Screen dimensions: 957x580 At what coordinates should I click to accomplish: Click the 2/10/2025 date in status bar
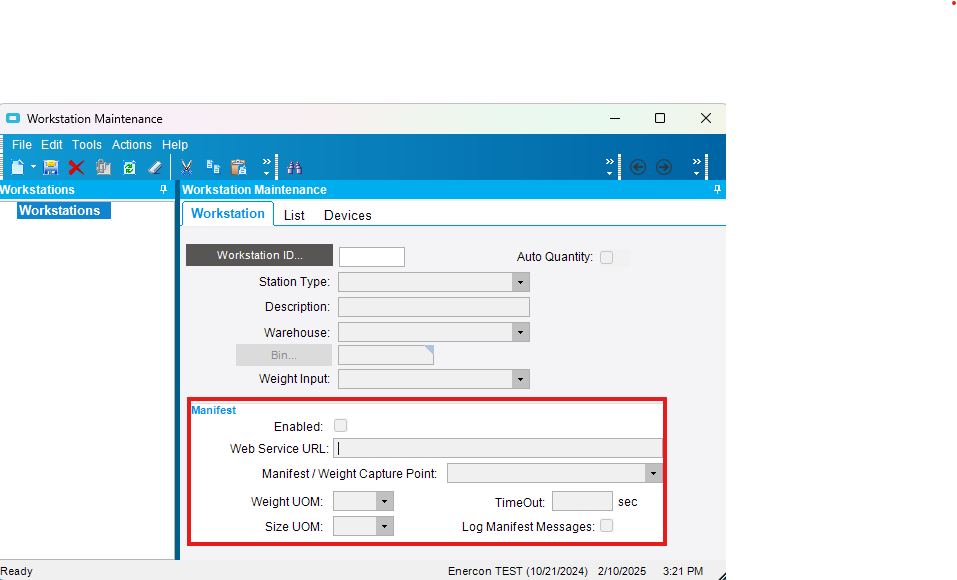click(x=622, y=571)
